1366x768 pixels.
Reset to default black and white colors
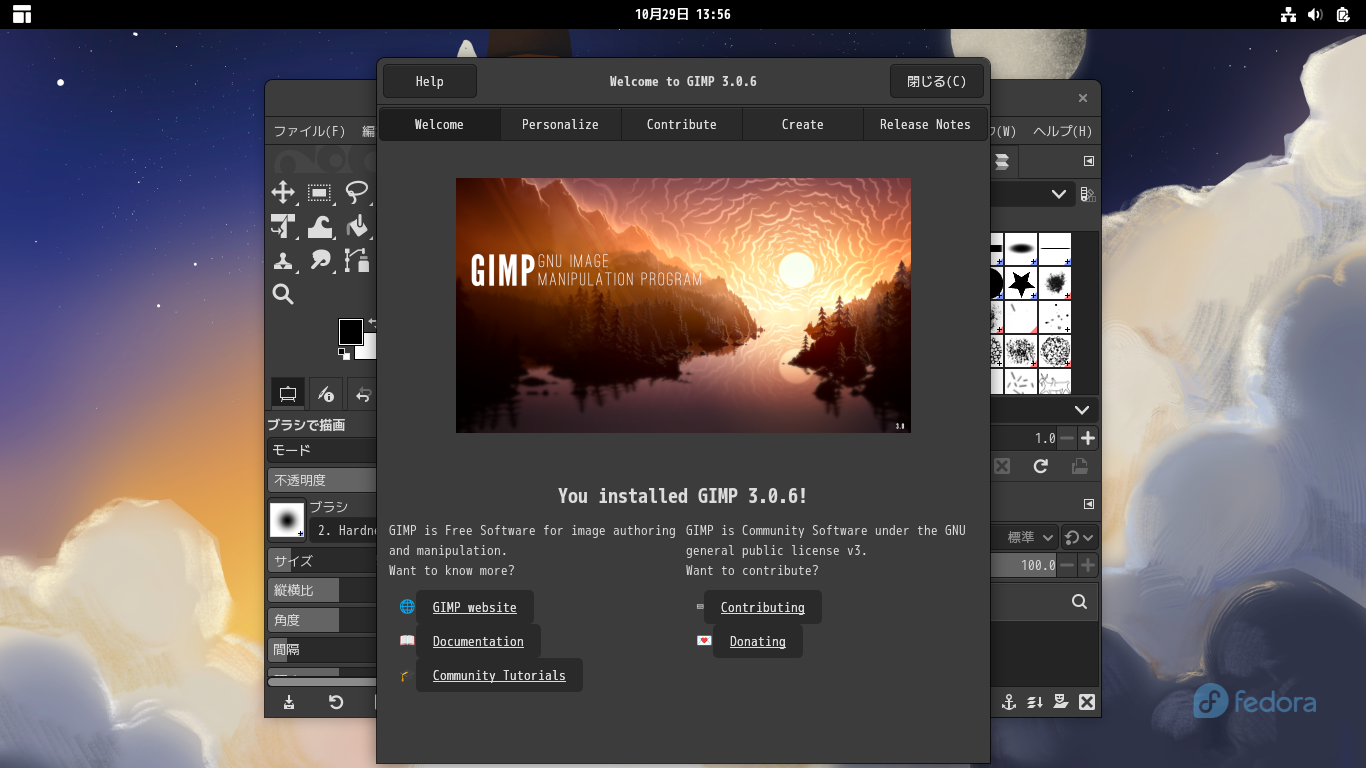(x=343, y=354)
